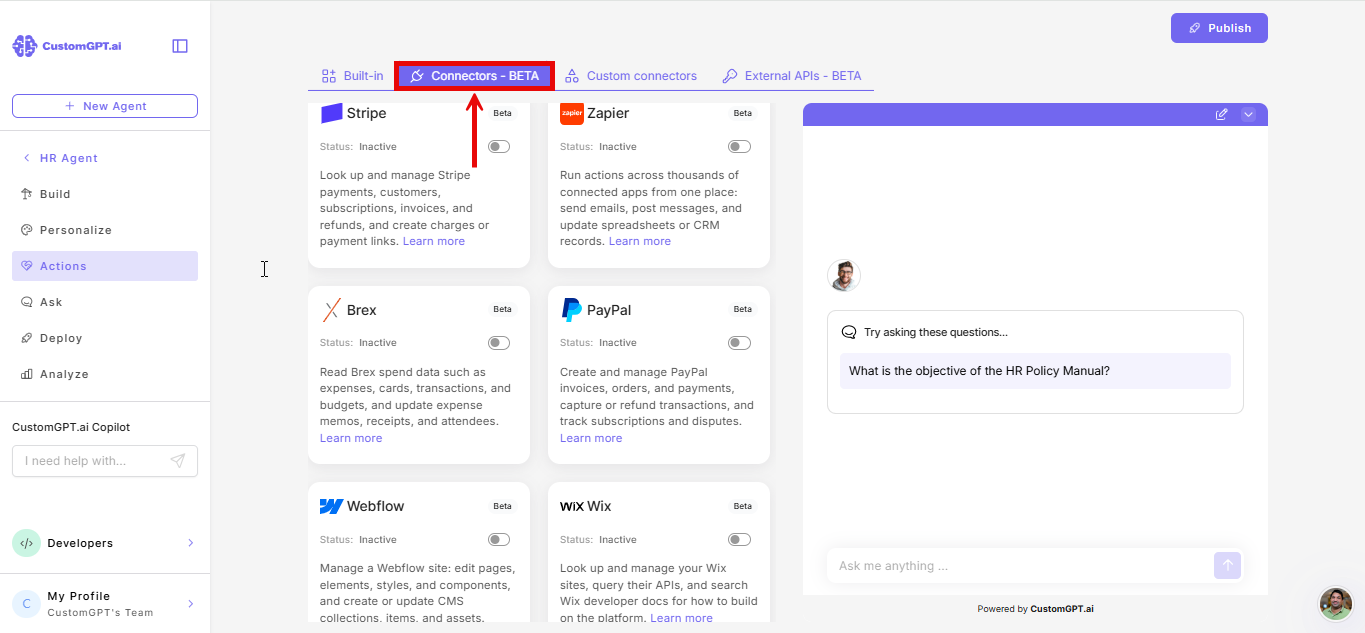Click the Publish button
Viewport: 1365px width, 633px height.
coord(1219,28)
